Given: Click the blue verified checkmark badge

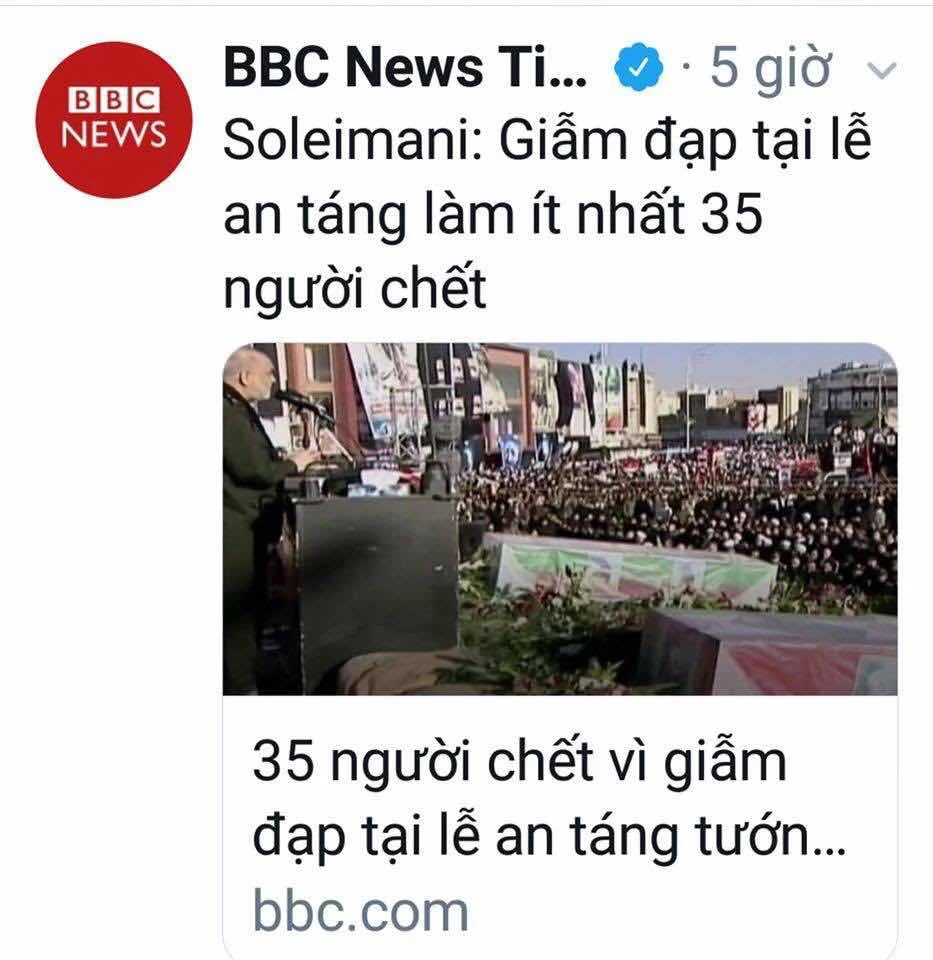Looking at the screenshot, I should point(639,67).
